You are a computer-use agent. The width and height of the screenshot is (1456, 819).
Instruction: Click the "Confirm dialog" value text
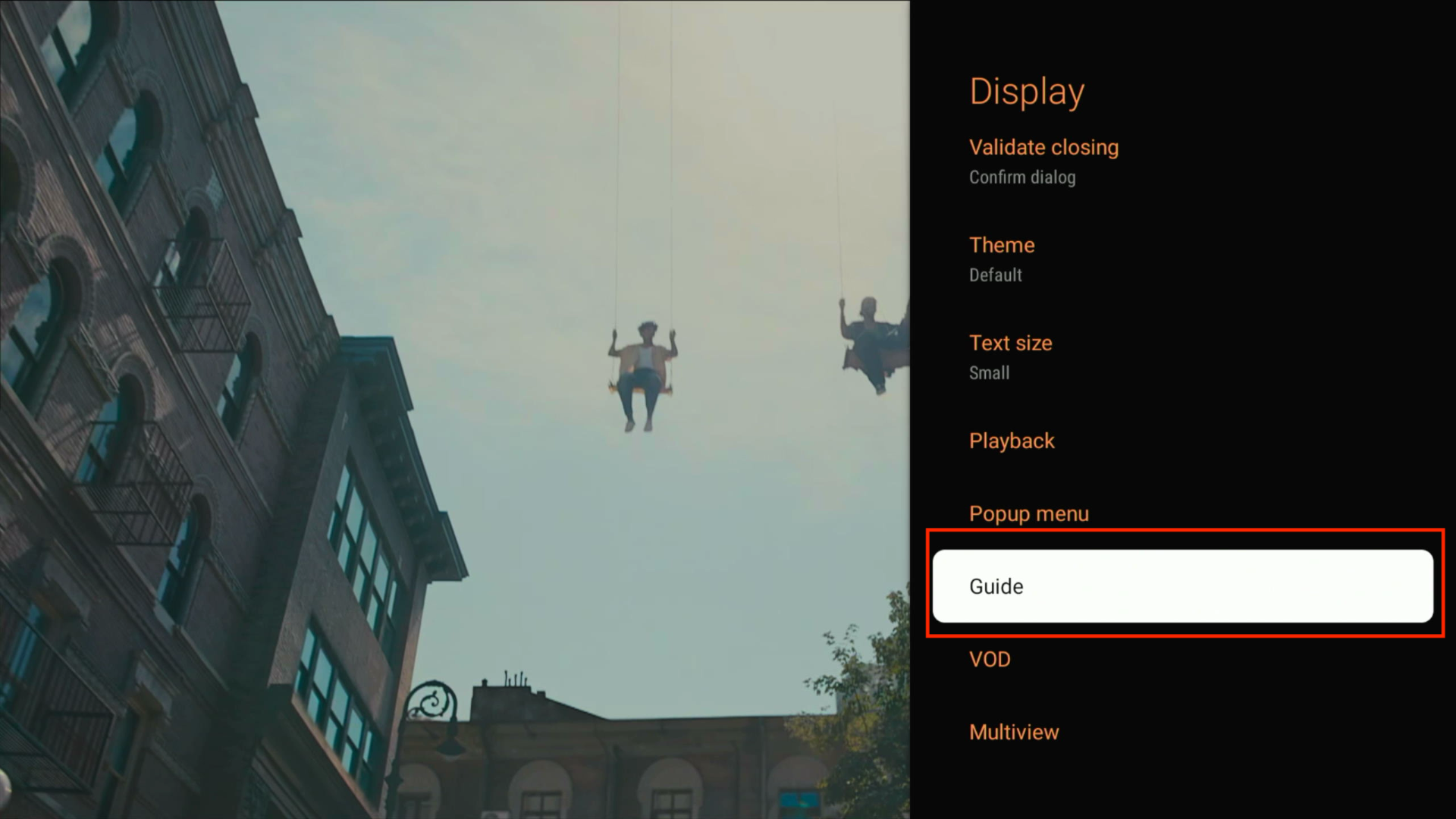pos(1021,177)
